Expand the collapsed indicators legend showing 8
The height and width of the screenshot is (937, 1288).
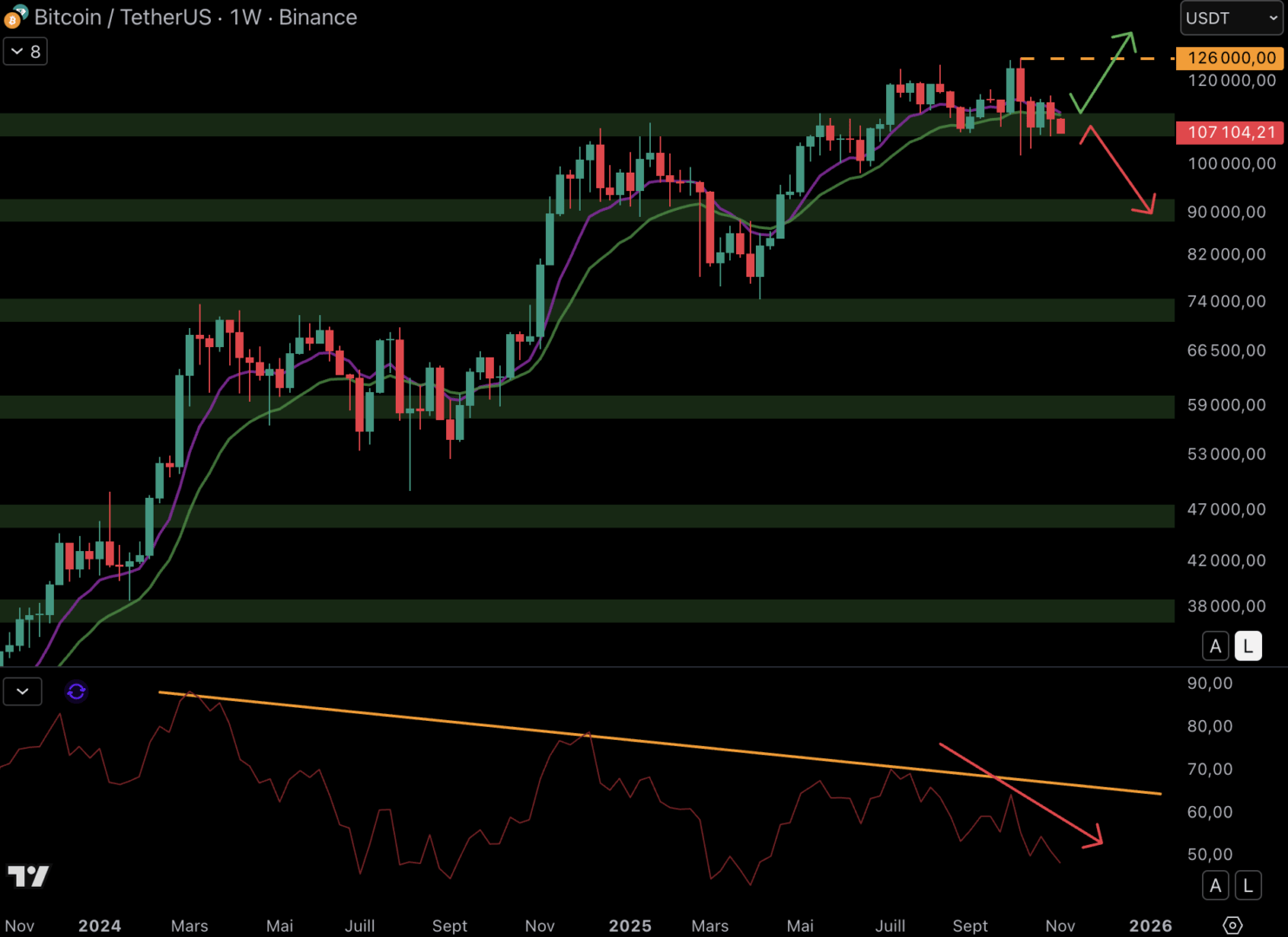25,52
